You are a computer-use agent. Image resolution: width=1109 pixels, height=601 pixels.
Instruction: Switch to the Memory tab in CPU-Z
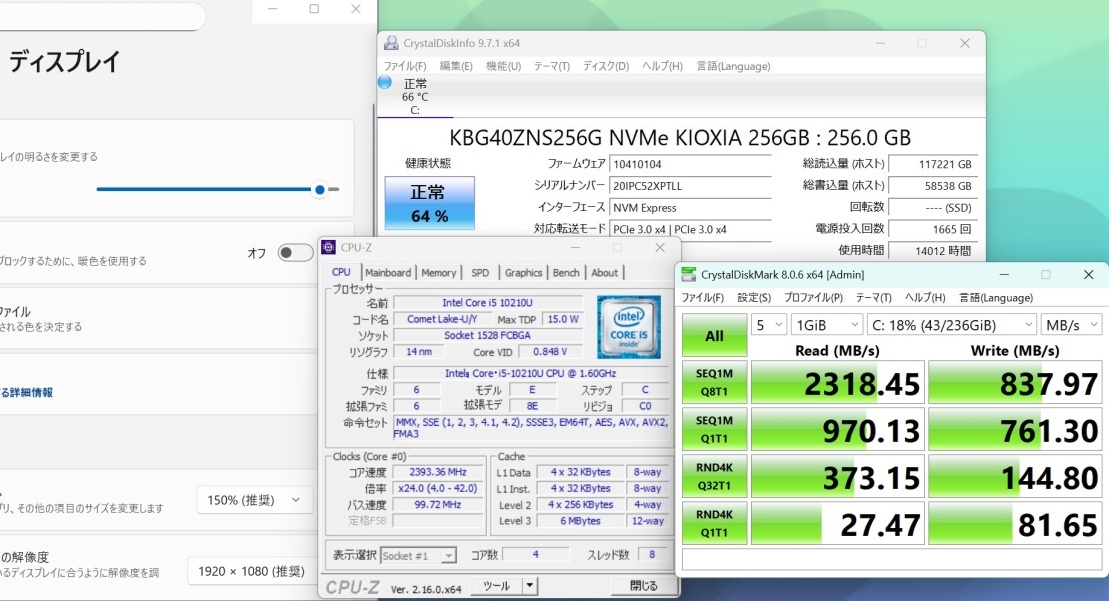[x=439, y=272]
